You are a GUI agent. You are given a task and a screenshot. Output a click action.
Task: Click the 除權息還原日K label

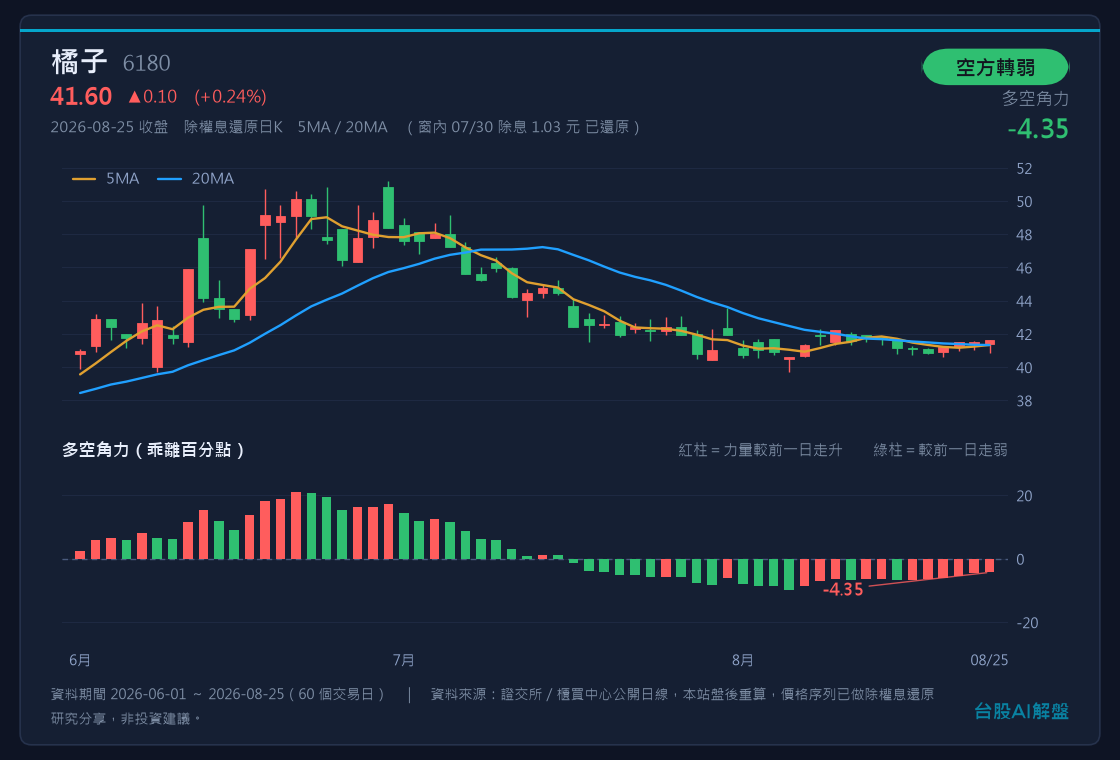[234, 127]
